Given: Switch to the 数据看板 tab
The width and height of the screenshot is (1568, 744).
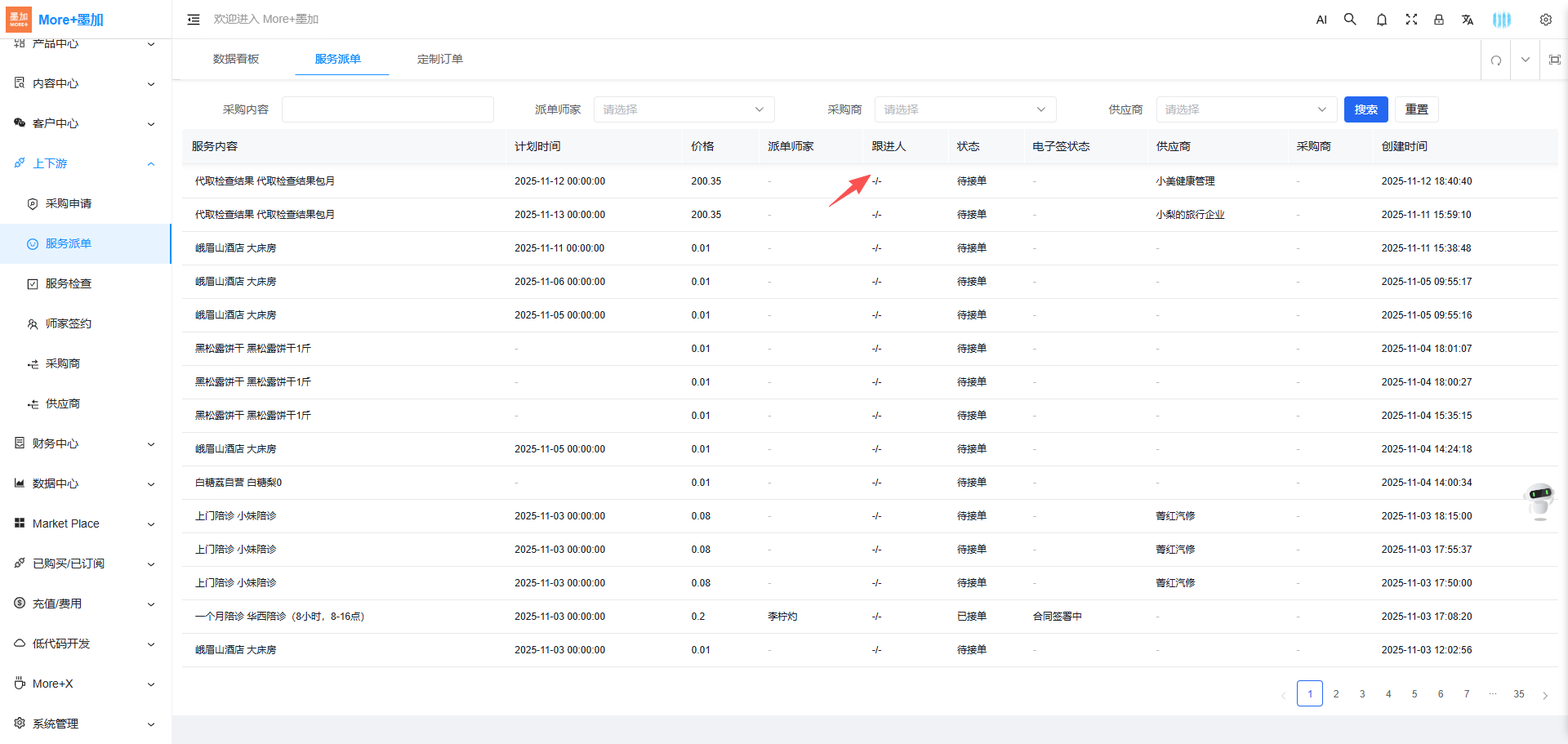Looking at the screenshot, I should (236, 59).
